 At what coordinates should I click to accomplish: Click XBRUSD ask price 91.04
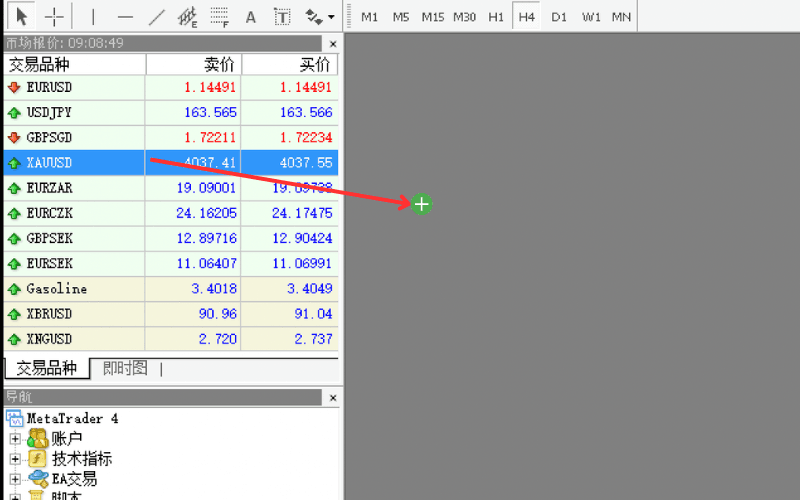tap(313, 314)
